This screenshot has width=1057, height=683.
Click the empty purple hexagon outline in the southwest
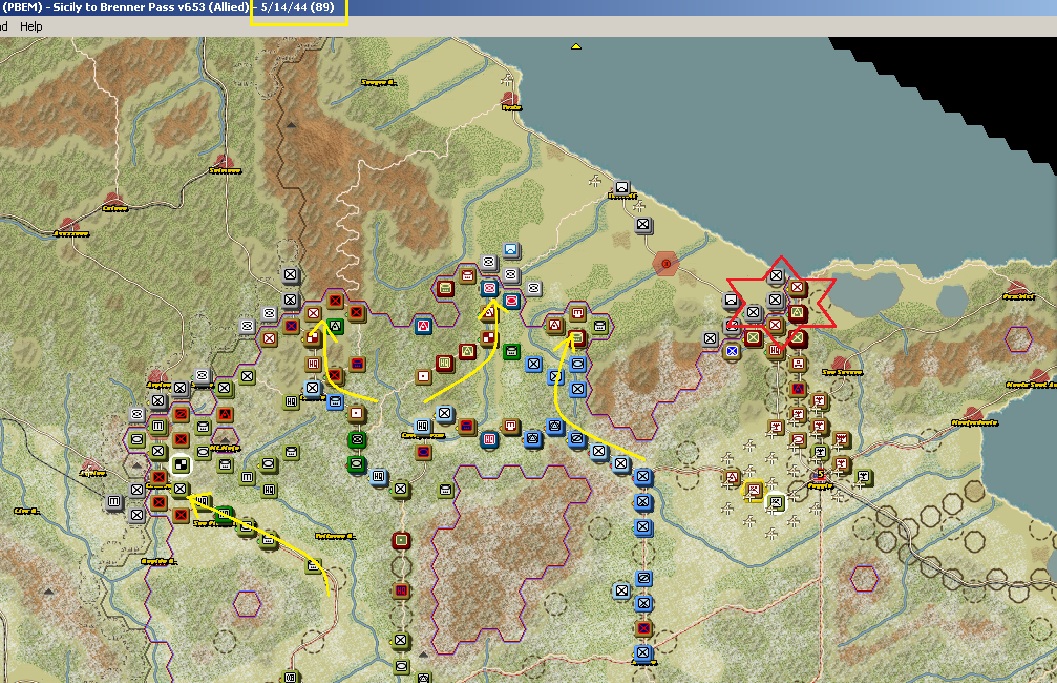pyautogui.click(x=247, y=603)
